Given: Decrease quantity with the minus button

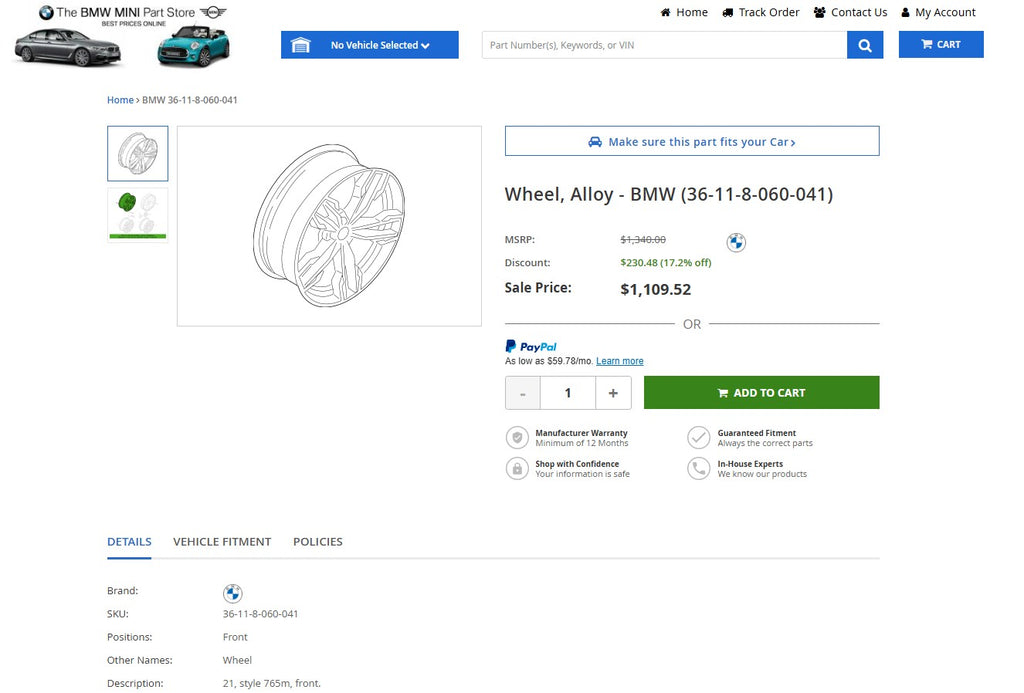Looking at the screenshot, I should pos(522,393).
